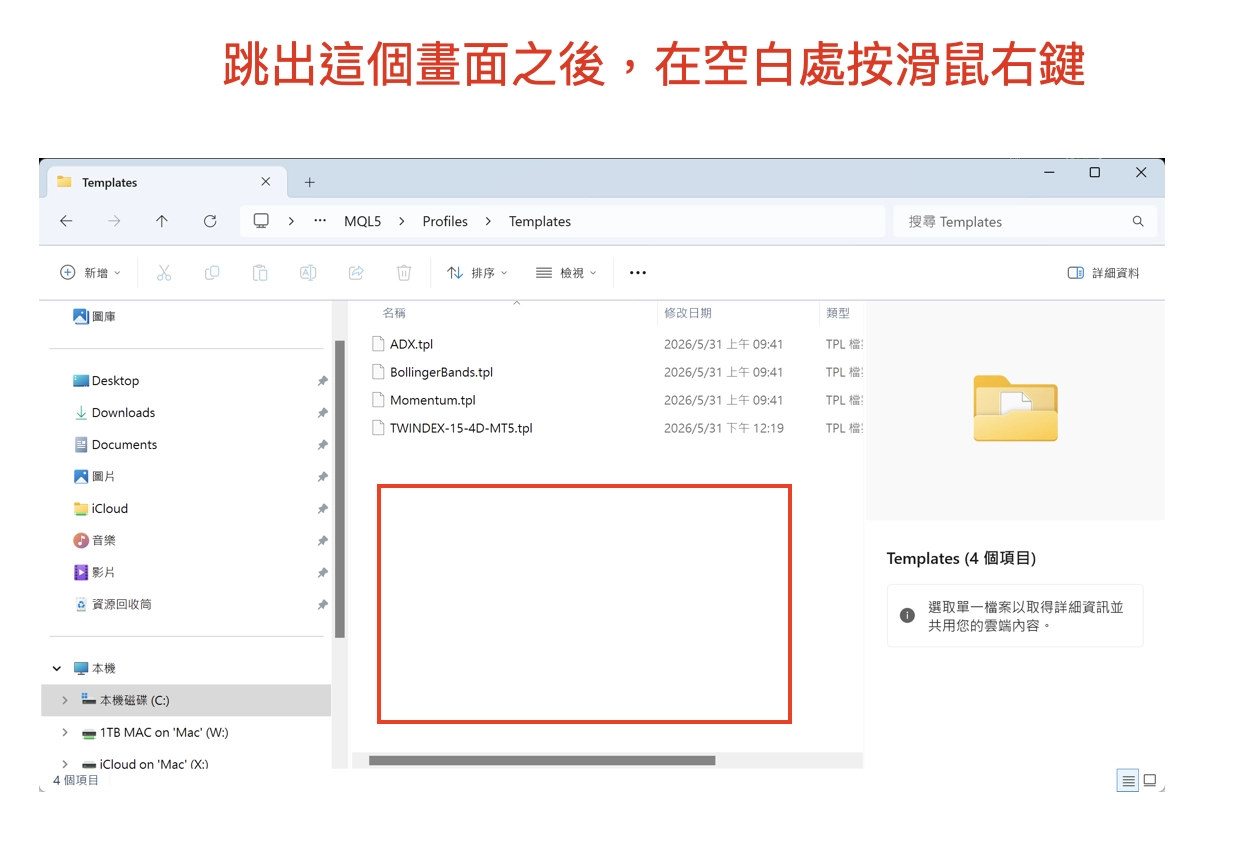
Task: Click chevron after MQL5 in breadcrumb
Action: 402,221
